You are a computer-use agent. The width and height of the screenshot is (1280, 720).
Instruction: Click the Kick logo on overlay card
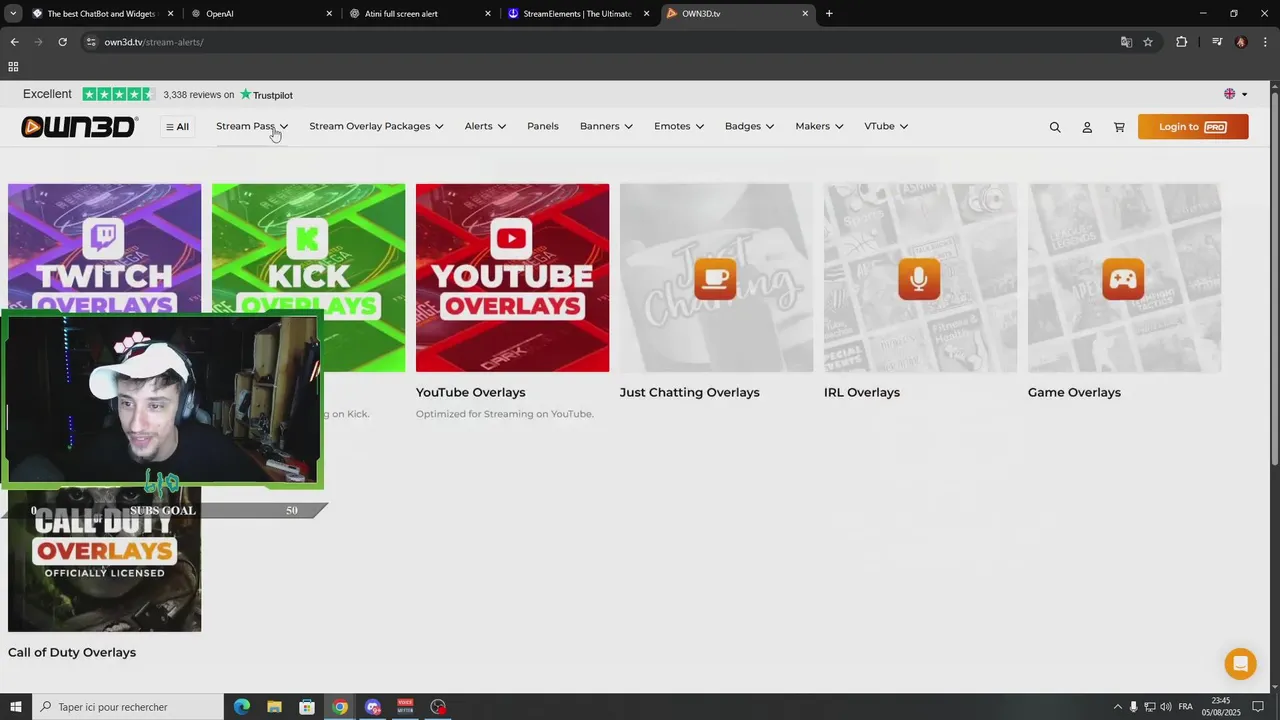pyautogui.click(x=307, y=238)
